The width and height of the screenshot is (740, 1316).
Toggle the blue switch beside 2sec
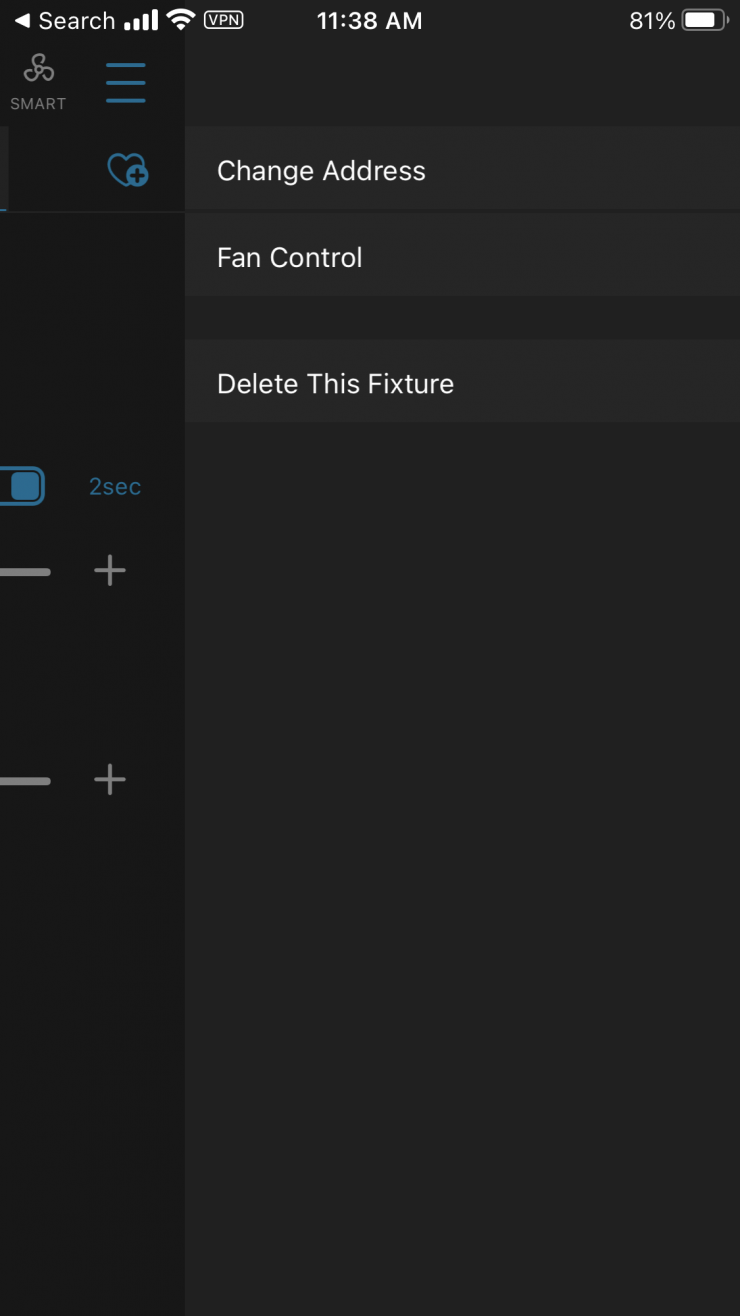[x=22, y=486]
